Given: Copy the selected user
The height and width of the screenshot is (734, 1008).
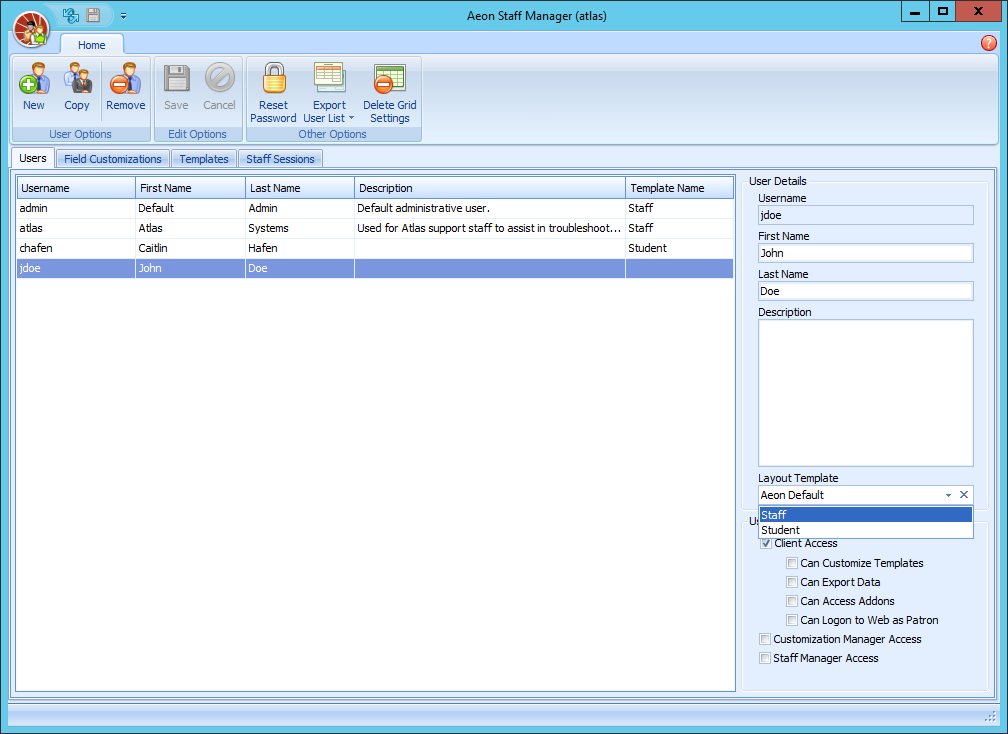Looking at the screenshot, I should pos(77,86).
